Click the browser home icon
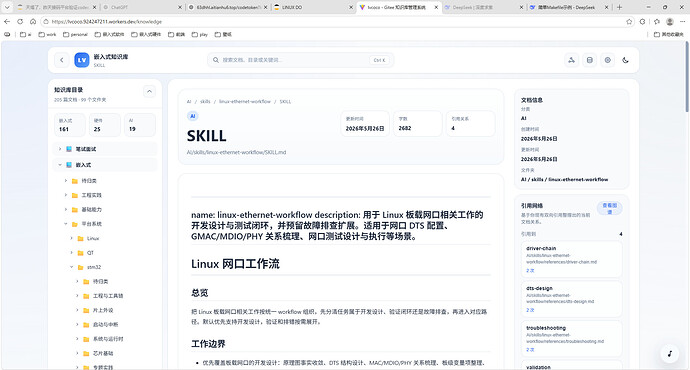690x370 pixels. [x=33, y=21]
